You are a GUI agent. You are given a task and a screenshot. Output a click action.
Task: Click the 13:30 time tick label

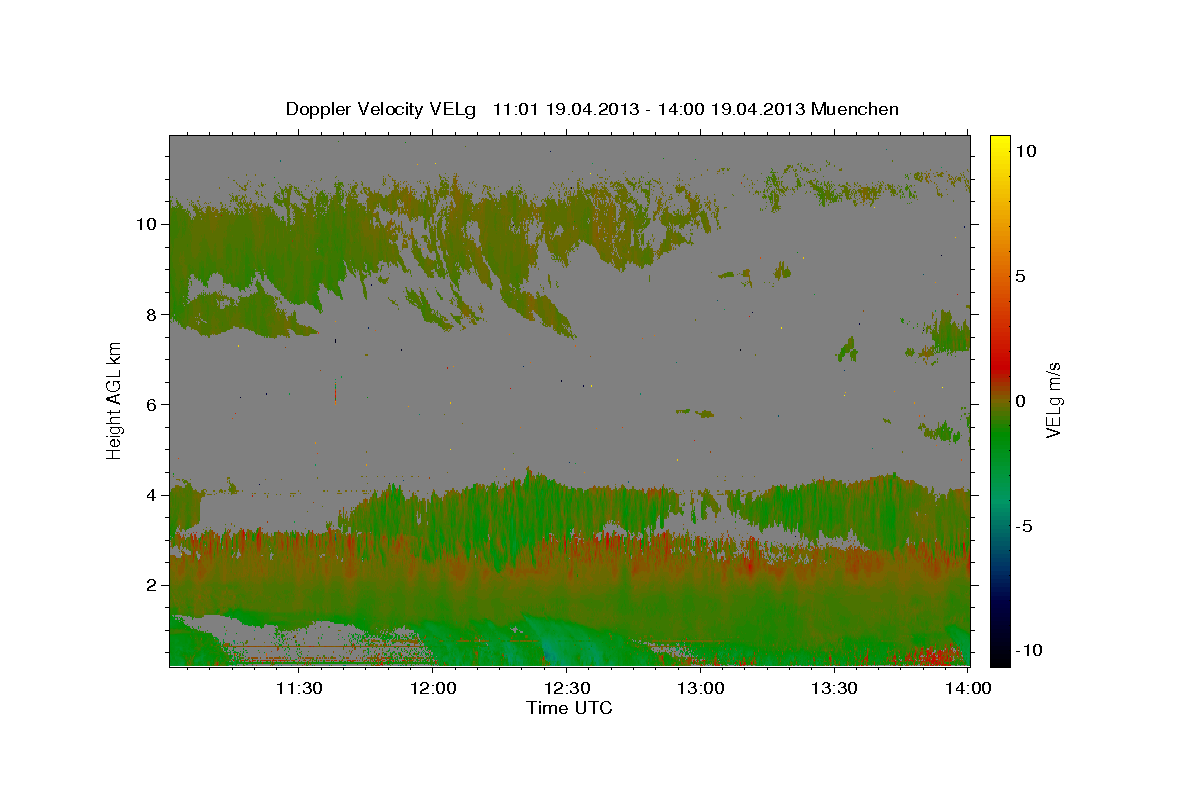pyautogui.click(x=835, y=688)
